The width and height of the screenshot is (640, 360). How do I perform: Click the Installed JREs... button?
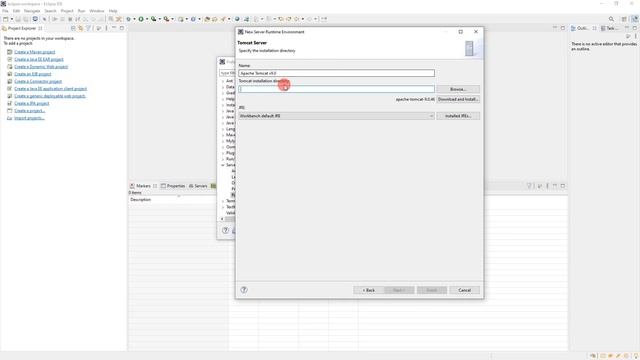tap(458, 116)
